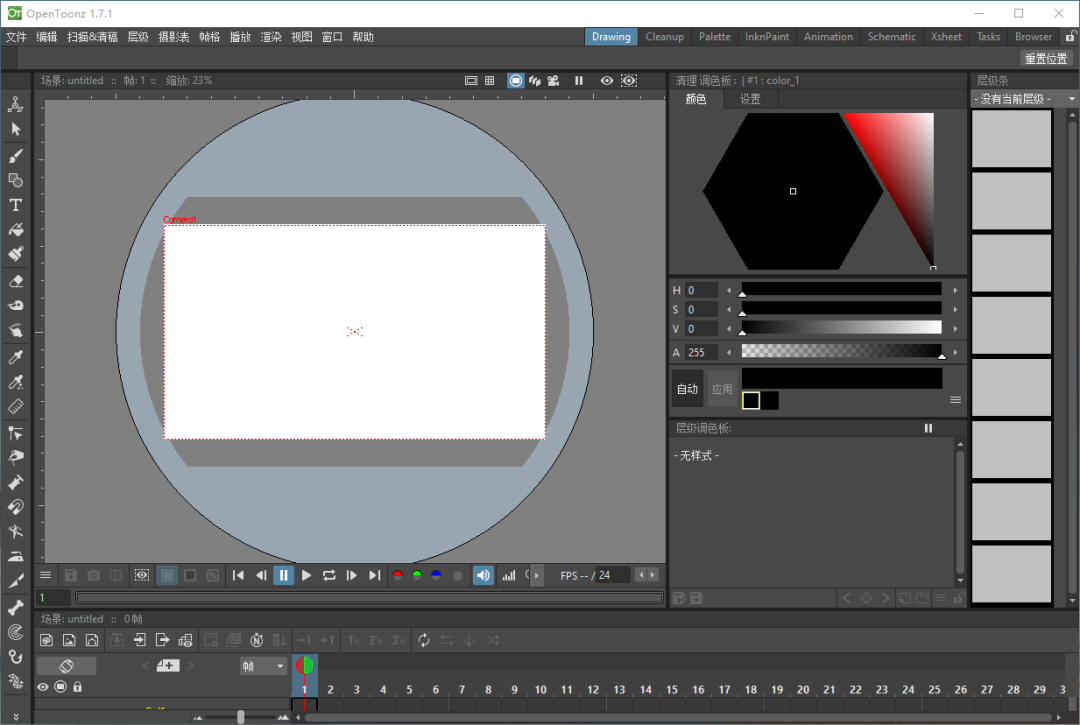Select the Control Point Editor tool
Image resolution: width=1080 pixels, height=725 pixels.
15,433
